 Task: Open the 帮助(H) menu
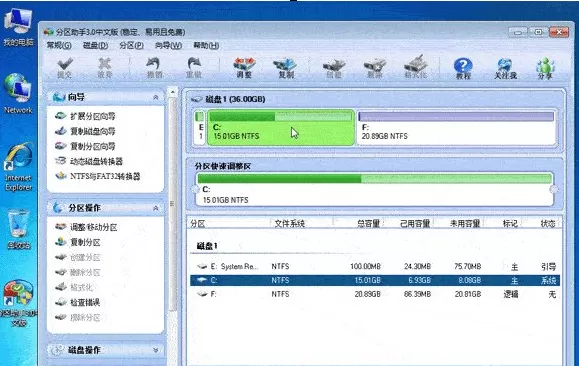206,45
